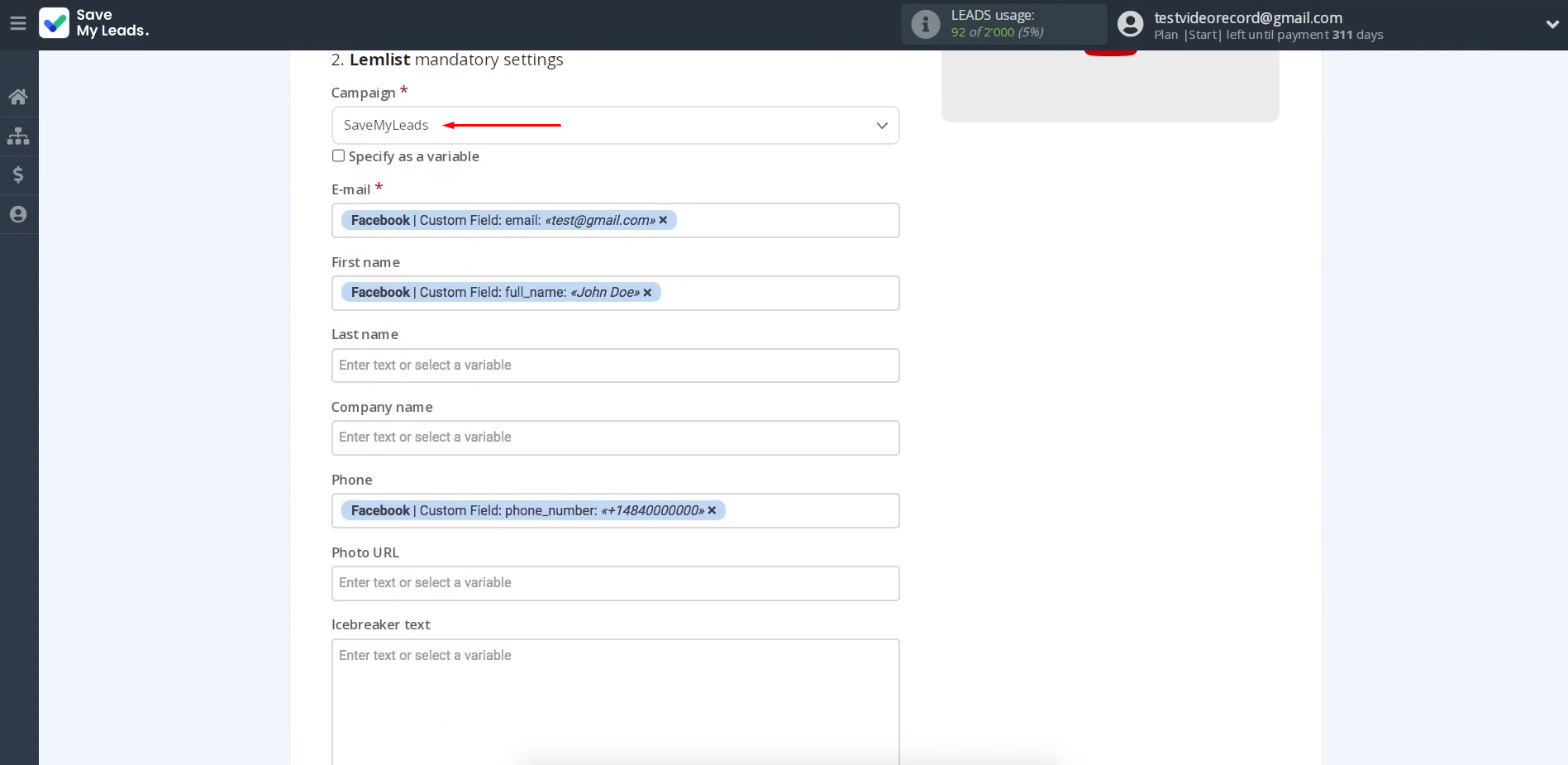Screen dimensions: 1568x765
Task: Click inside the E-mail field
Action: point(615,220)
